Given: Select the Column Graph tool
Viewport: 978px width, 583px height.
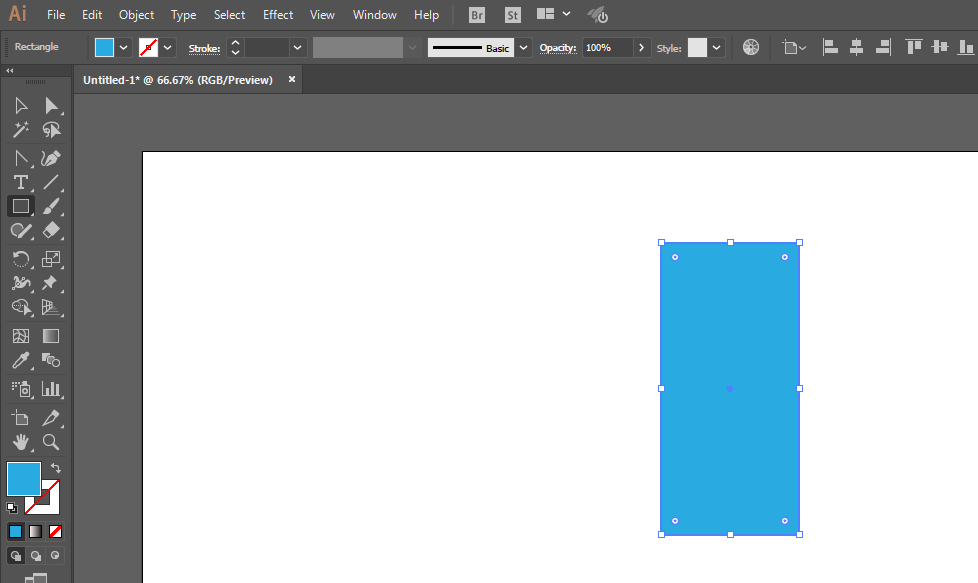Looking at the screenshot, I should pos(51,389).
